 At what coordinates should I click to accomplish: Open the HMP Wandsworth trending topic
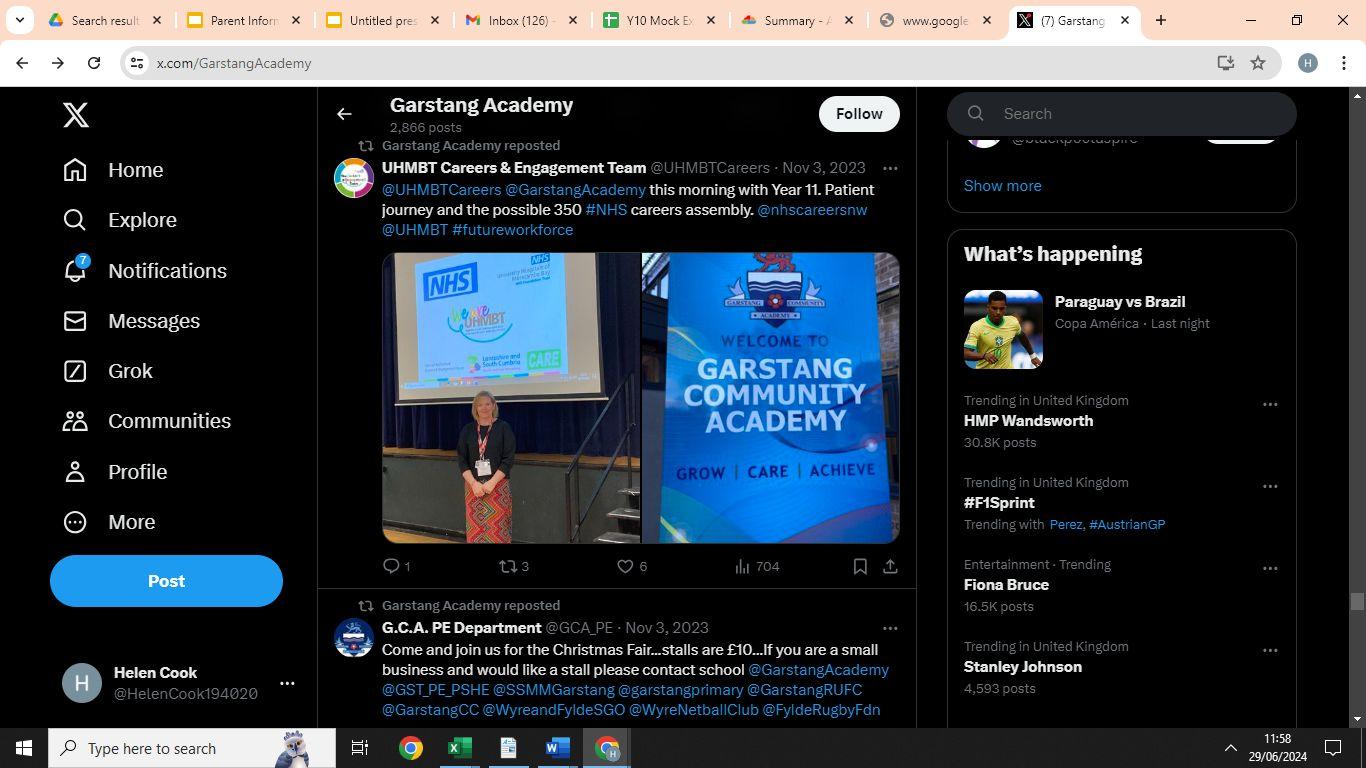[x=1028, y=421]
